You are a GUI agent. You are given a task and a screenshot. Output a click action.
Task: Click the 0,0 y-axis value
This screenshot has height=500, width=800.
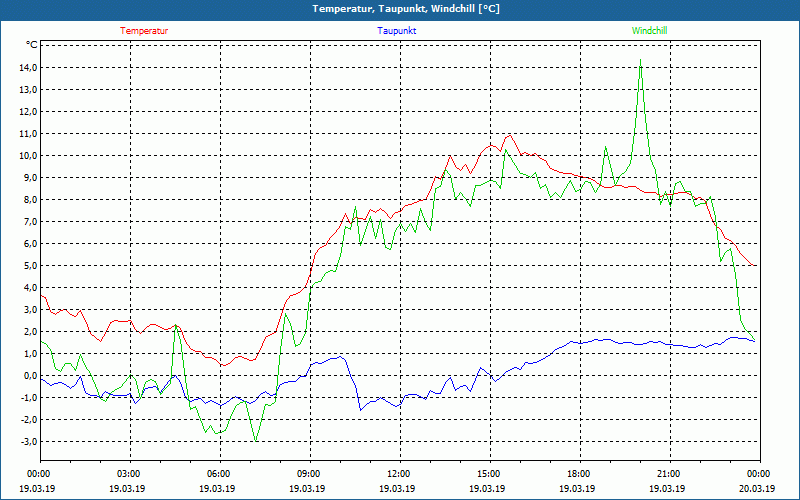click(30, 375)
